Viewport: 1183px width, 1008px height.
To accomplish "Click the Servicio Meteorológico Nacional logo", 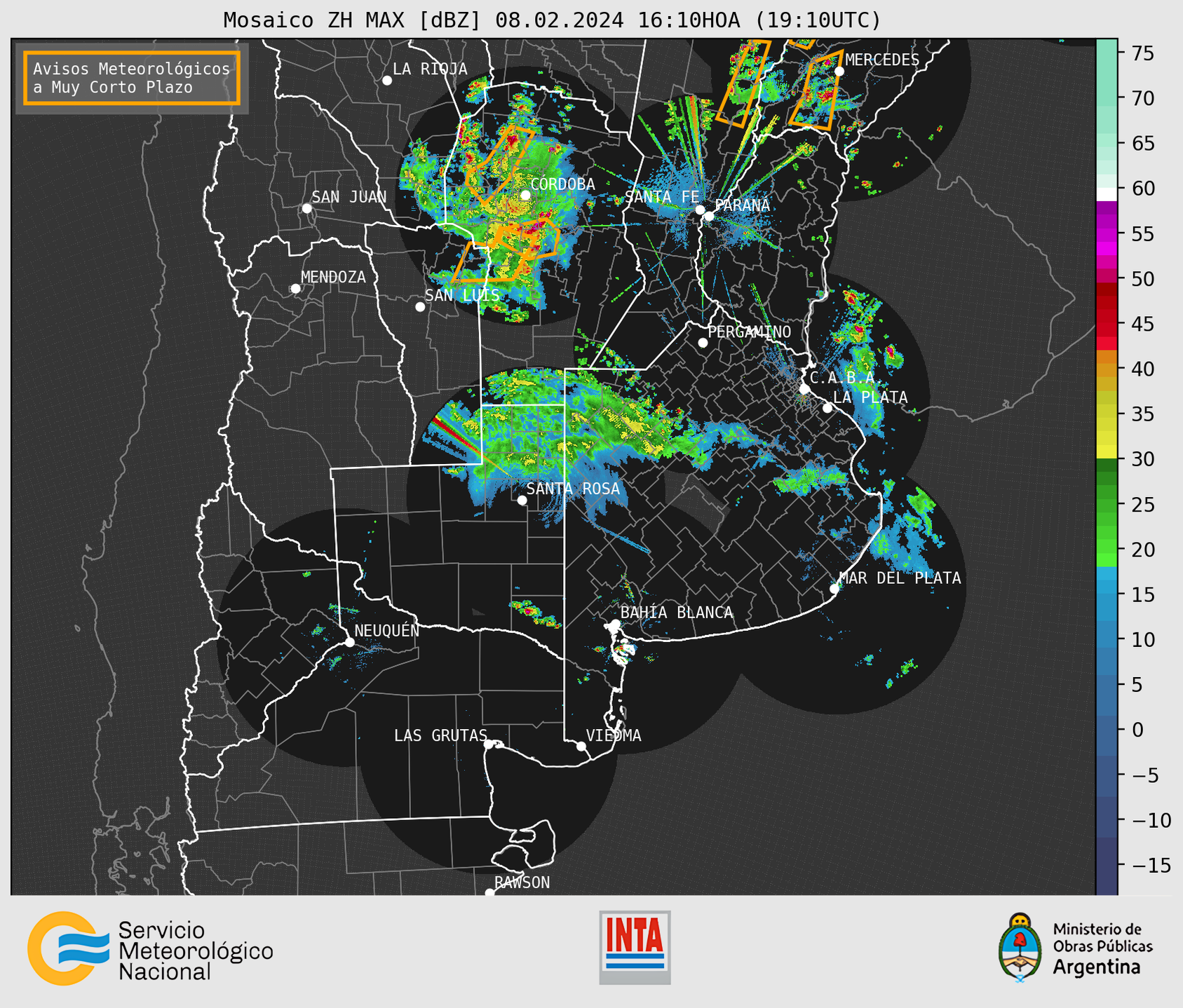I will (150, 949).
